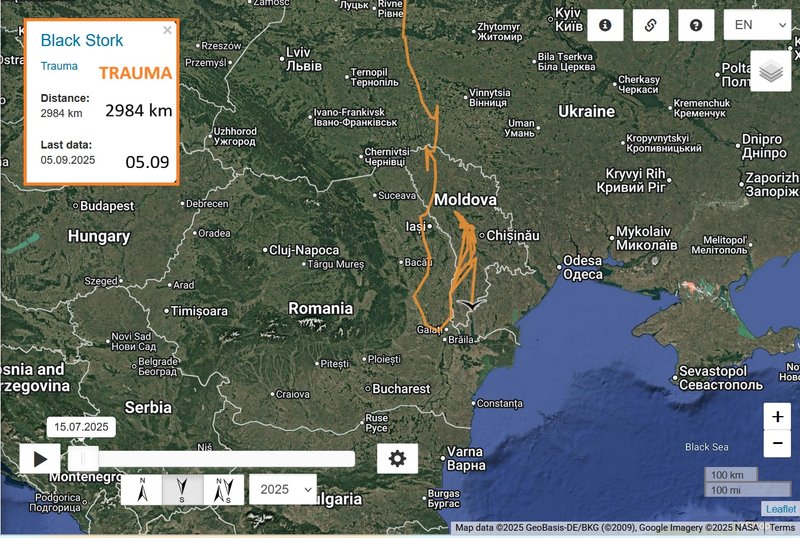The width and height of the screenshot is (800, 538).
Task: Open the help question-mark button
Action: [696, 25]
